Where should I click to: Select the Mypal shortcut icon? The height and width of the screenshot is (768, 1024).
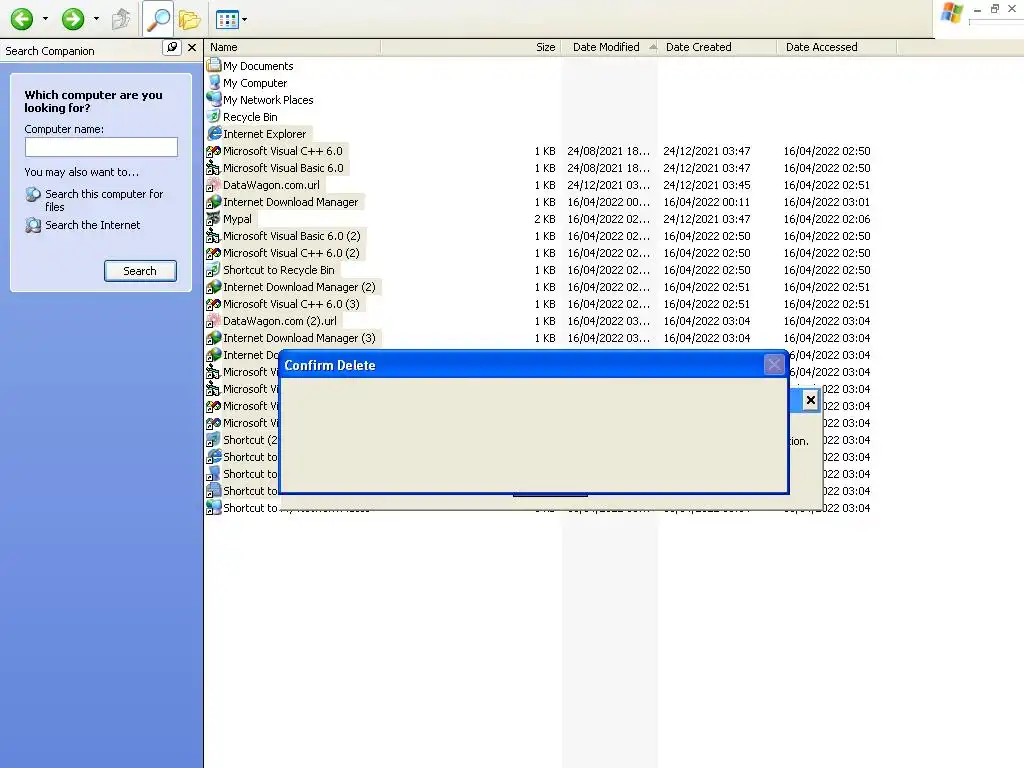coord(214,219)
